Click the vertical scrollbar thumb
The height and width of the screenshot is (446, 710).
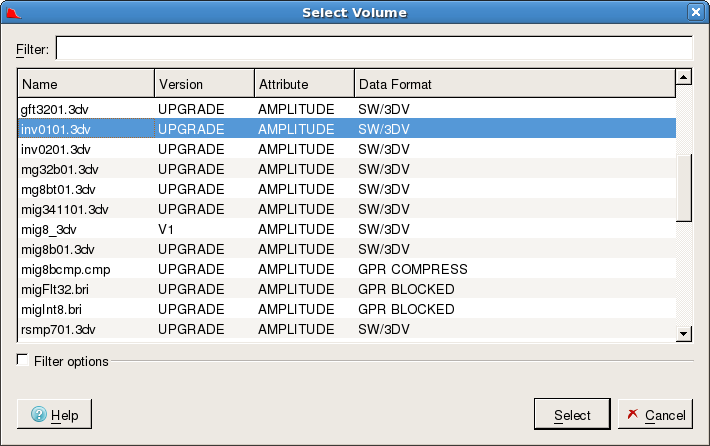[683, 188]
